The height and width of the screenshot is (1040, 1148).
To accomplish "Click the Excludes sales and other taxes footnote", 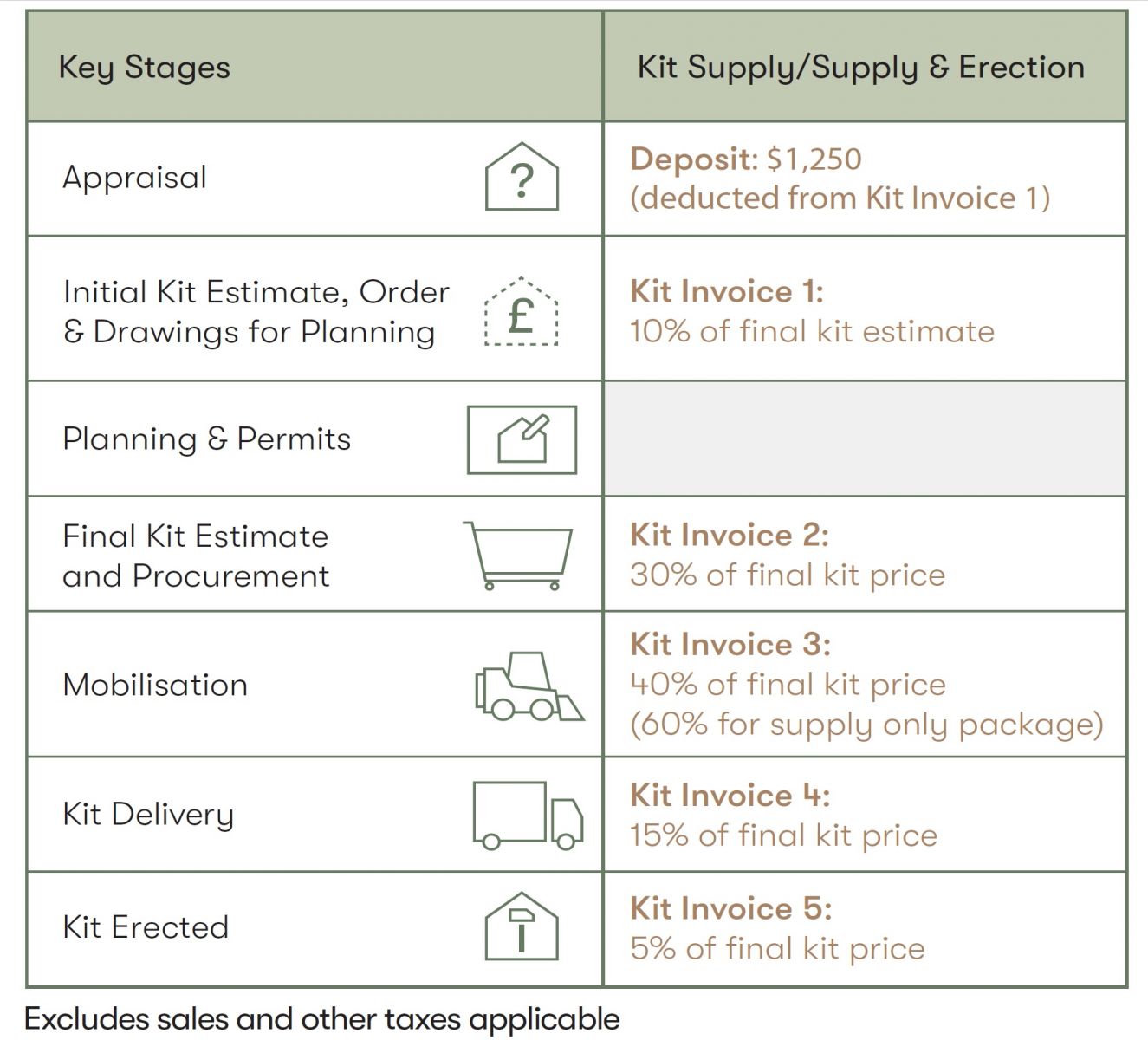I will click(322, 1019).
